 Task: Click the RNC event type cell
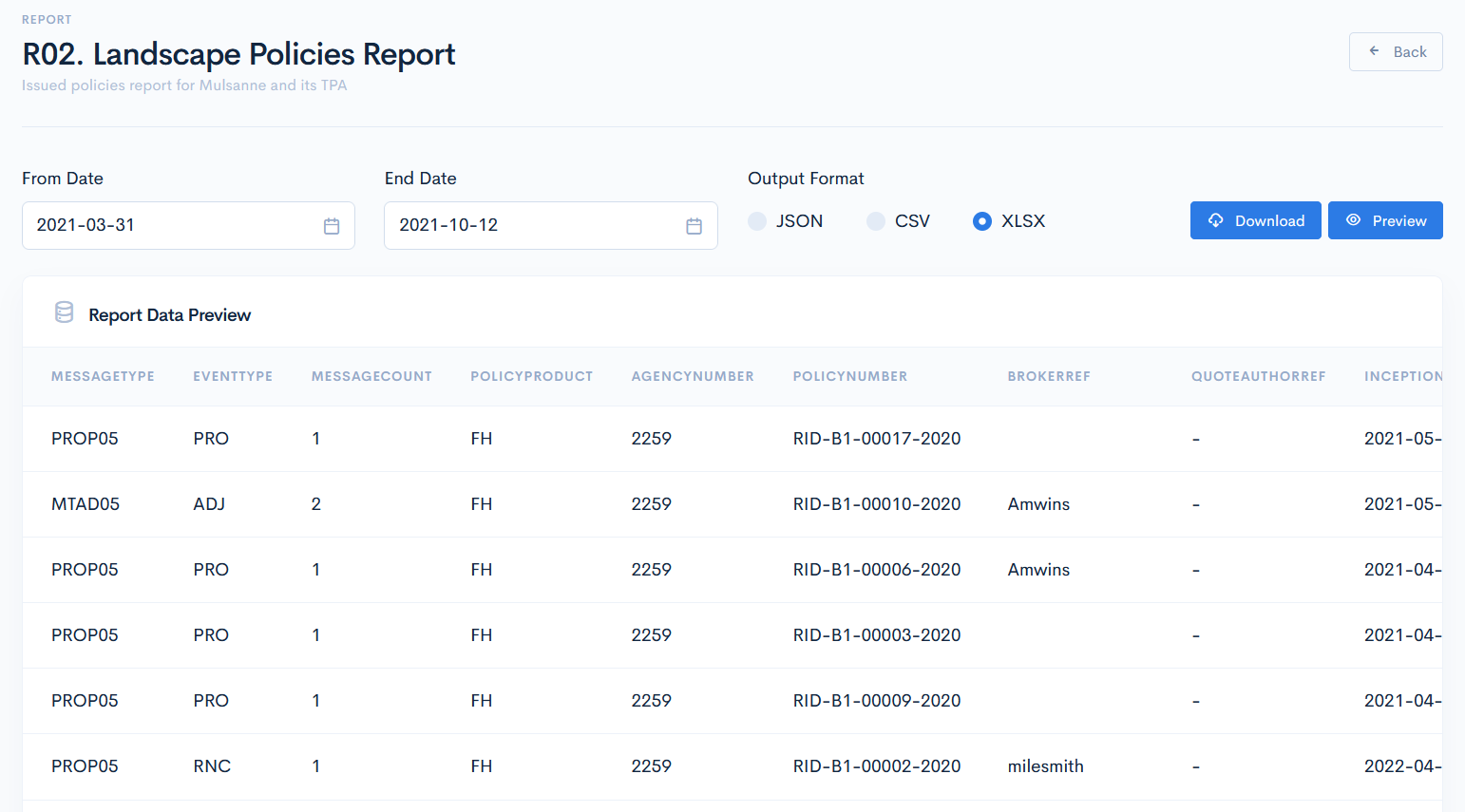click(212, 766)
